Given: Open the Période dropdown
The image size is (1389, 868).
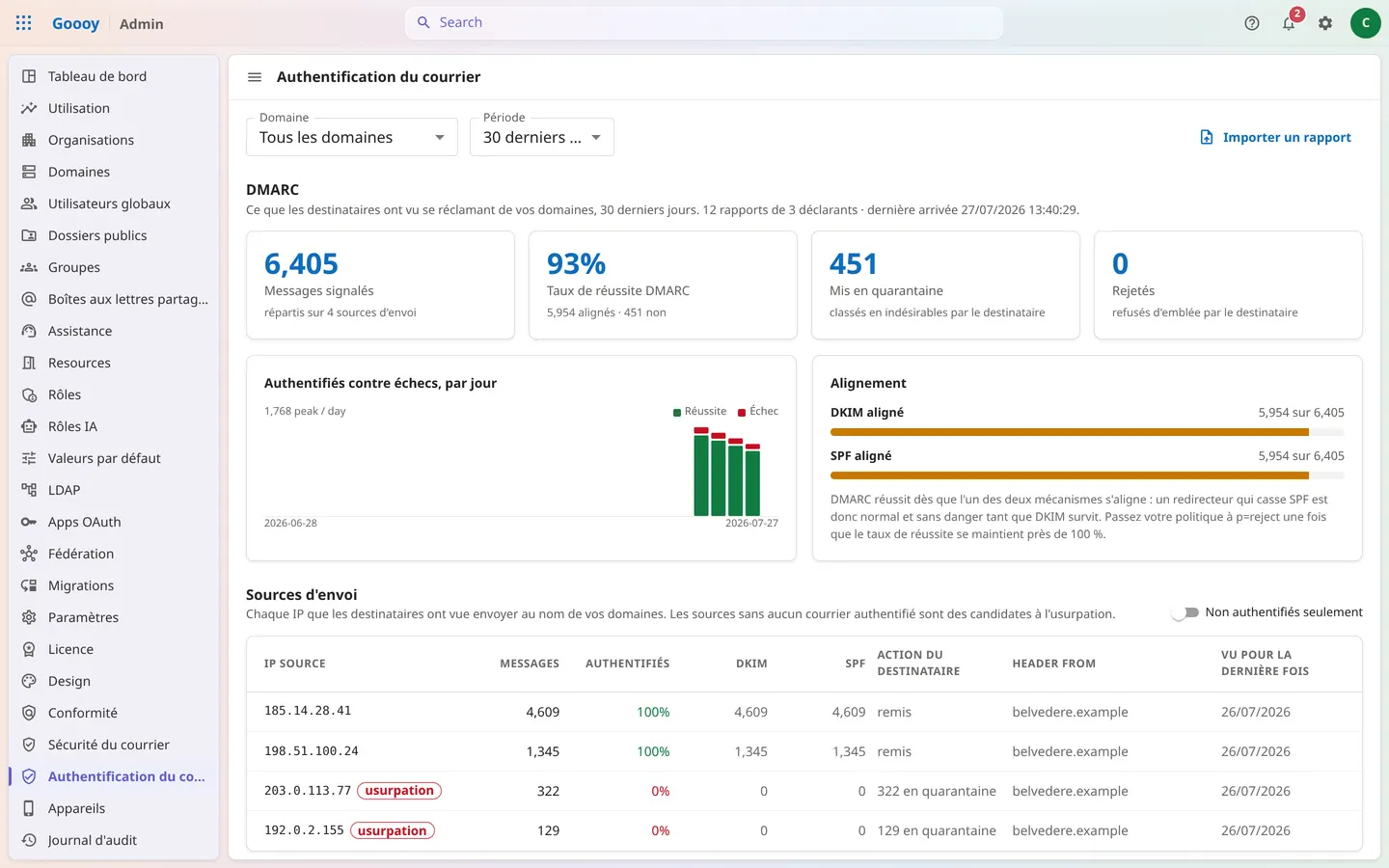Looking at the screenshot, I should (x=542, y=137).
